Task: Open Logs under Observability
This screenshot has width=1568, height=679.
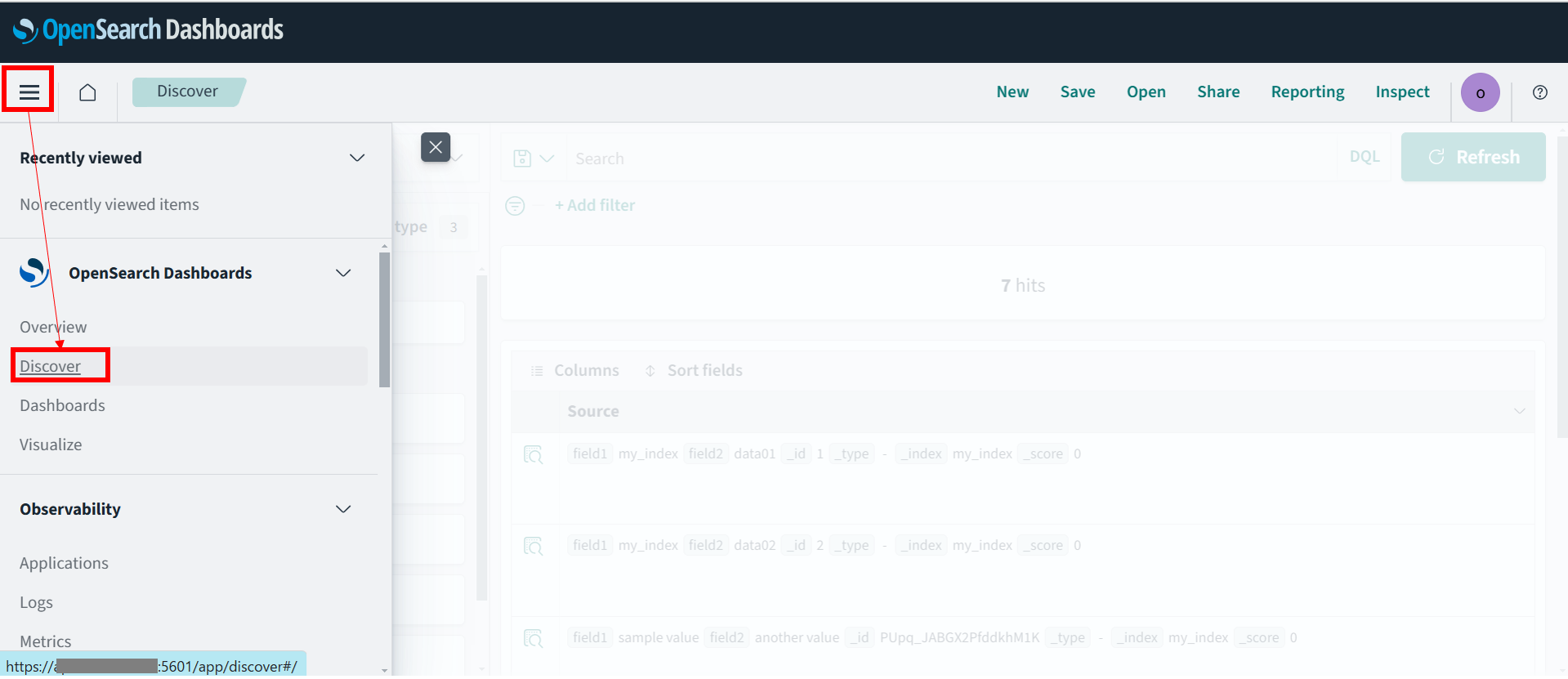Action: click(36, 602)
